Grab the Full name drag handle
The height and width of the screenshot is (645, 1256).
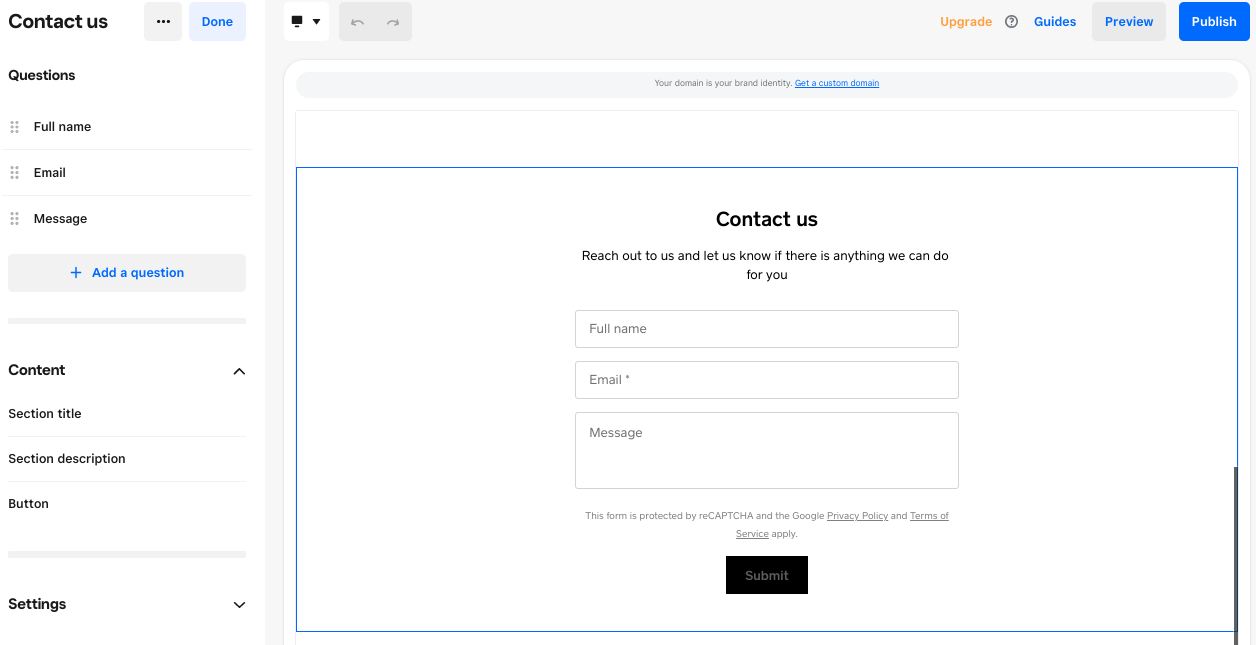coord(14,127)
